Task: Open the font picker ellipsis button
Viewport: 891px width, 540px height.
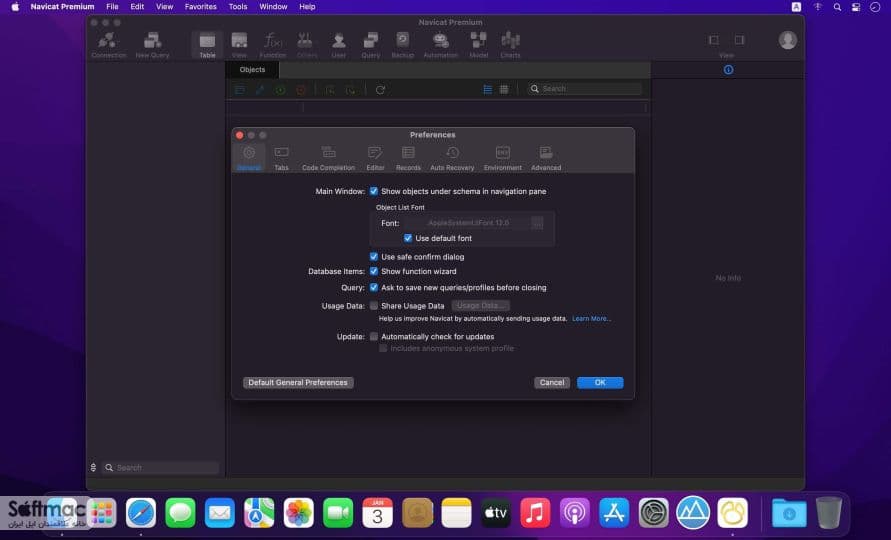Action: tap(537, 223)
